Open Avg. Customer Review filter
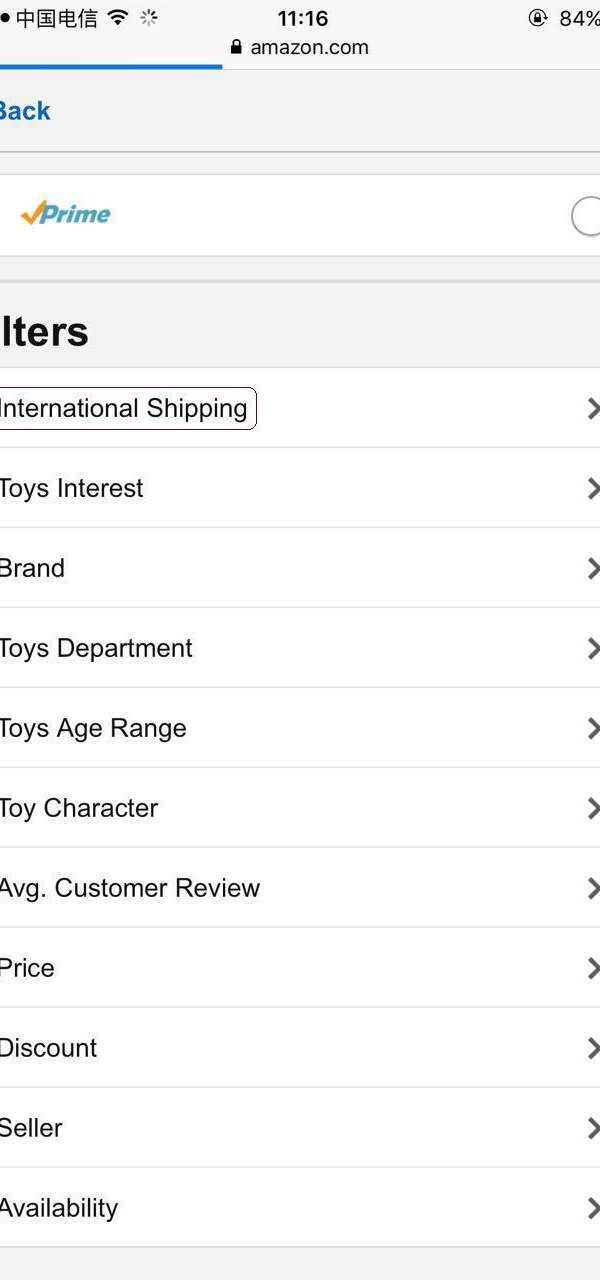The image size is (600, 1280). (x=300, y=888)
